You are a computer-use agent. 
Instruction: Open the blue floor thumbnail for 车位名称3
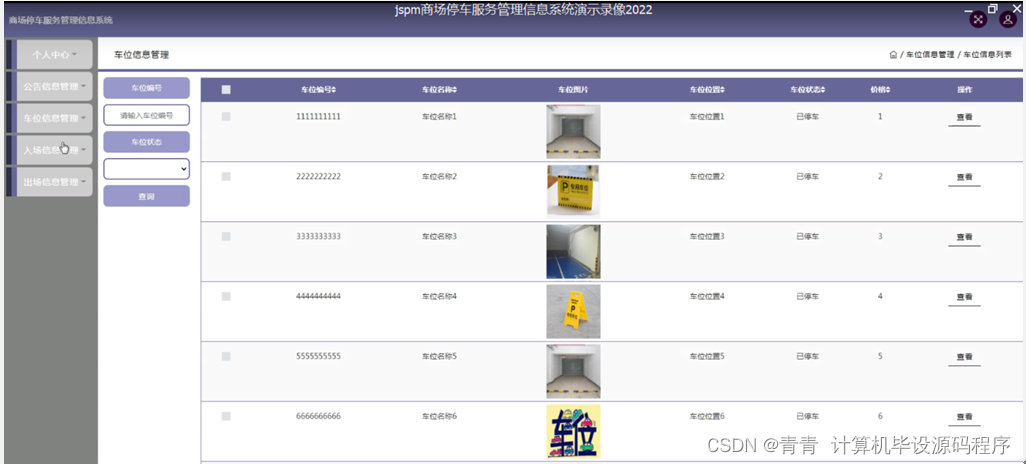[x=573, y=251]
